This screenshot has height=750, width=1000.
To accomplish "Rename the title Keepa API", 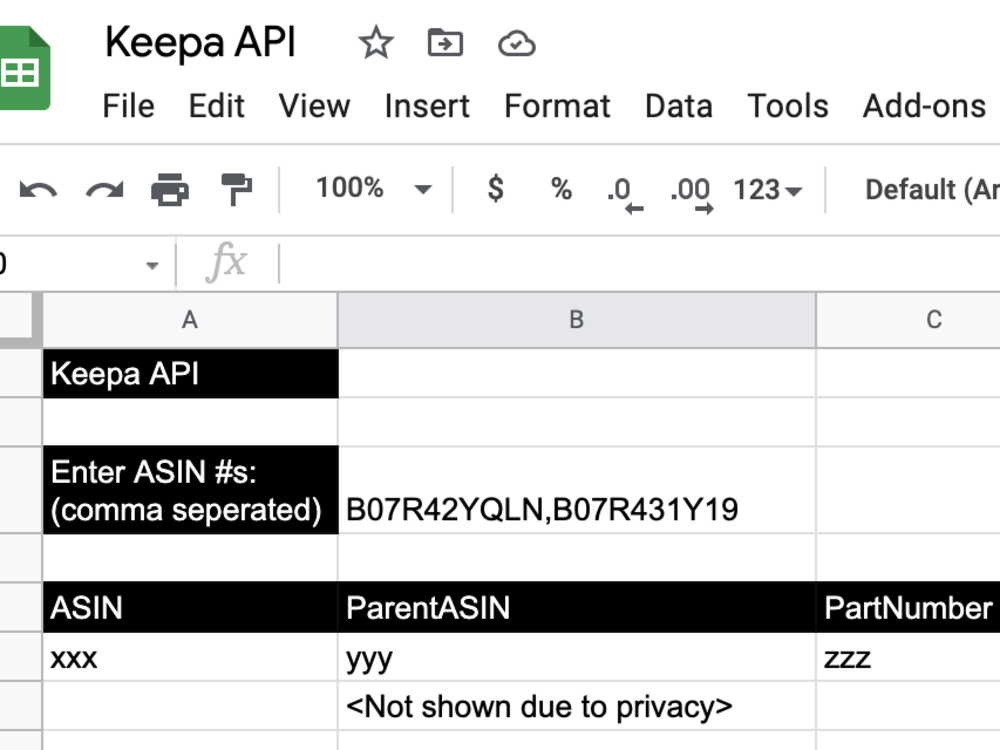I will click(x=200, y=43).
